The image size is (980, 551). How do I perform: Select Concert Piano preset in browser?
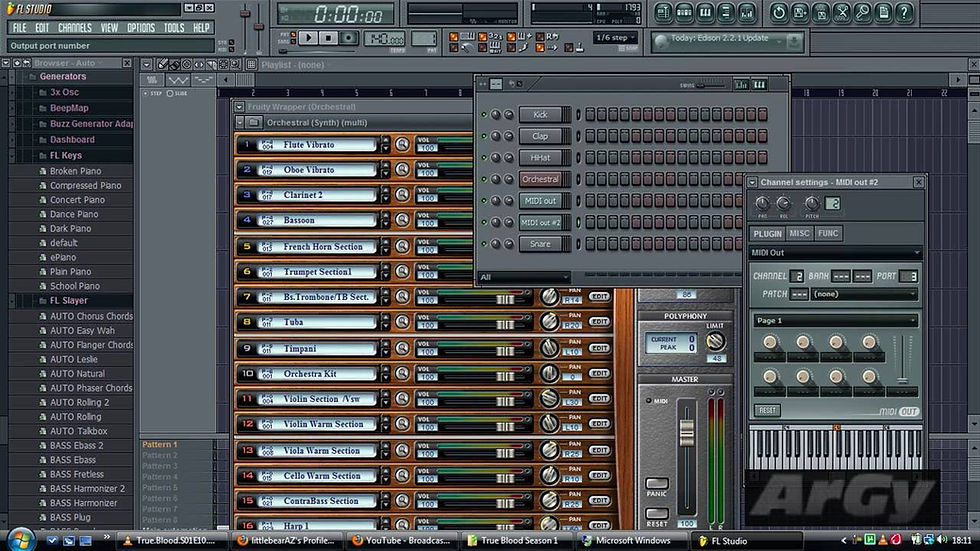pyautogui.click(x=77, y=200)
